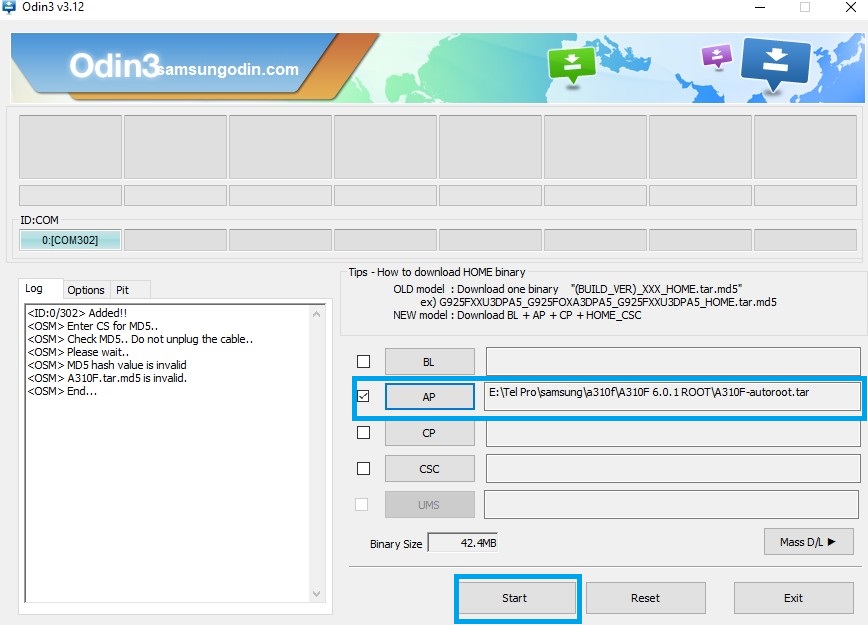Enable the BL checkbox

pos(364,361)
